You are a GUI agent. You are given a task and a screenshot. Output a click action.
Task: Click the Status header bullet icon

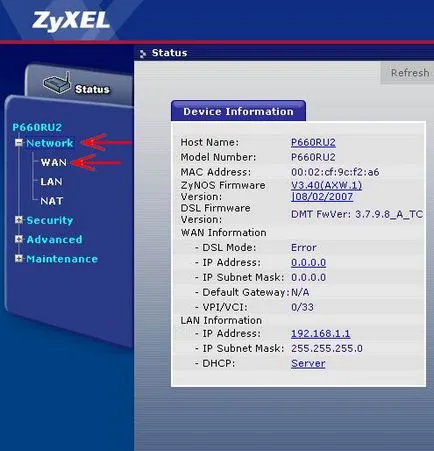pos(143,53)
